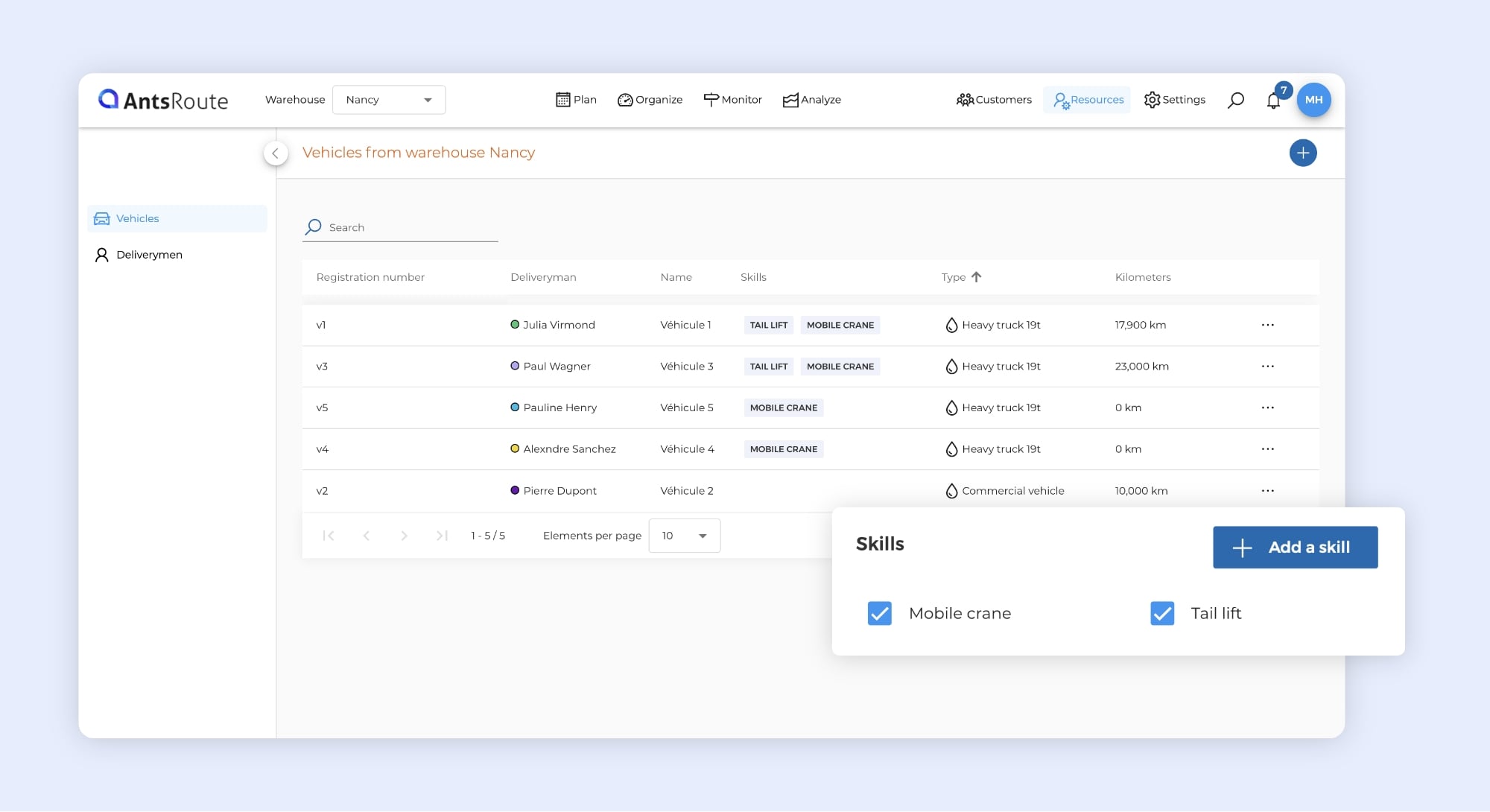The image size is (1490, 812).
Task: Open the Customers page
Action: [994, 100]
